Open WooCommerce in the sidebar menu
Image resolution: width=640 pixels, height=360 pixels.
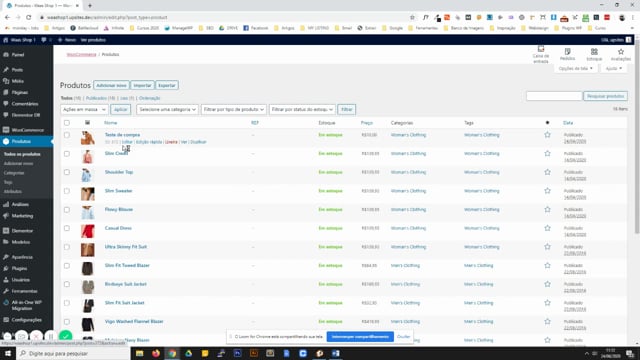point(27,130)
